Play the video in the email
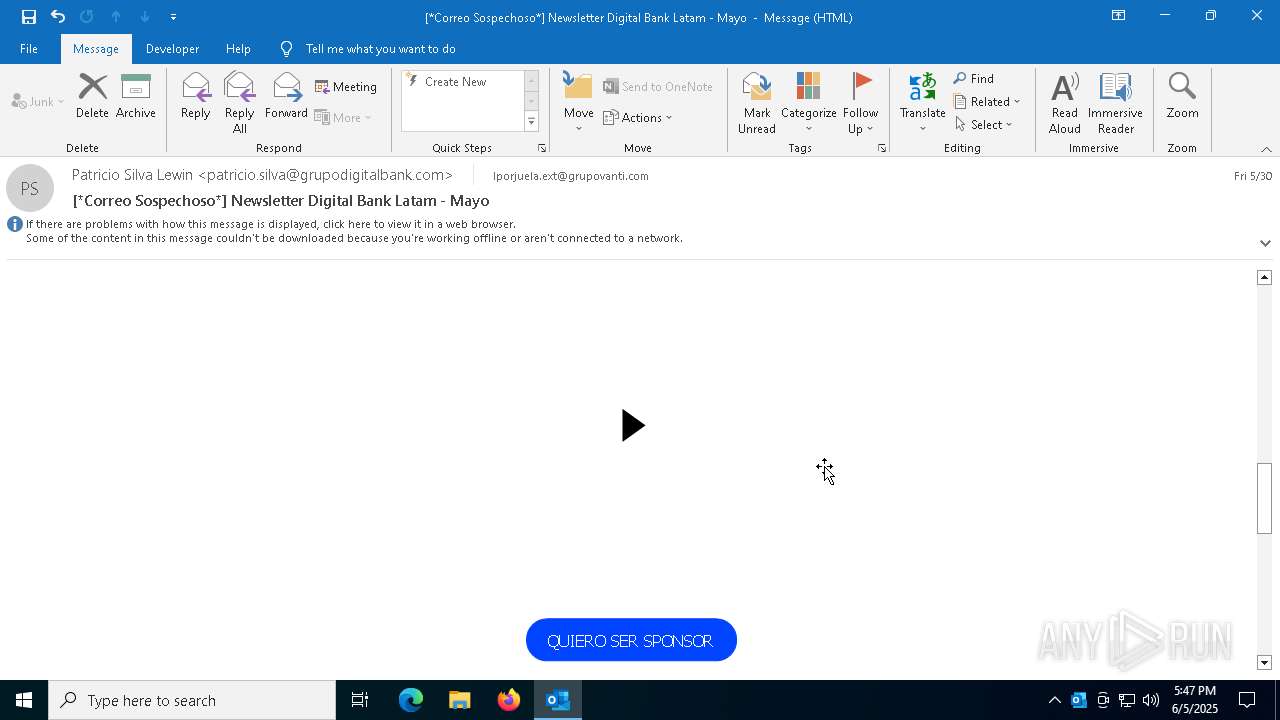This screenshot has width=1280, height=720. [632, 426]
